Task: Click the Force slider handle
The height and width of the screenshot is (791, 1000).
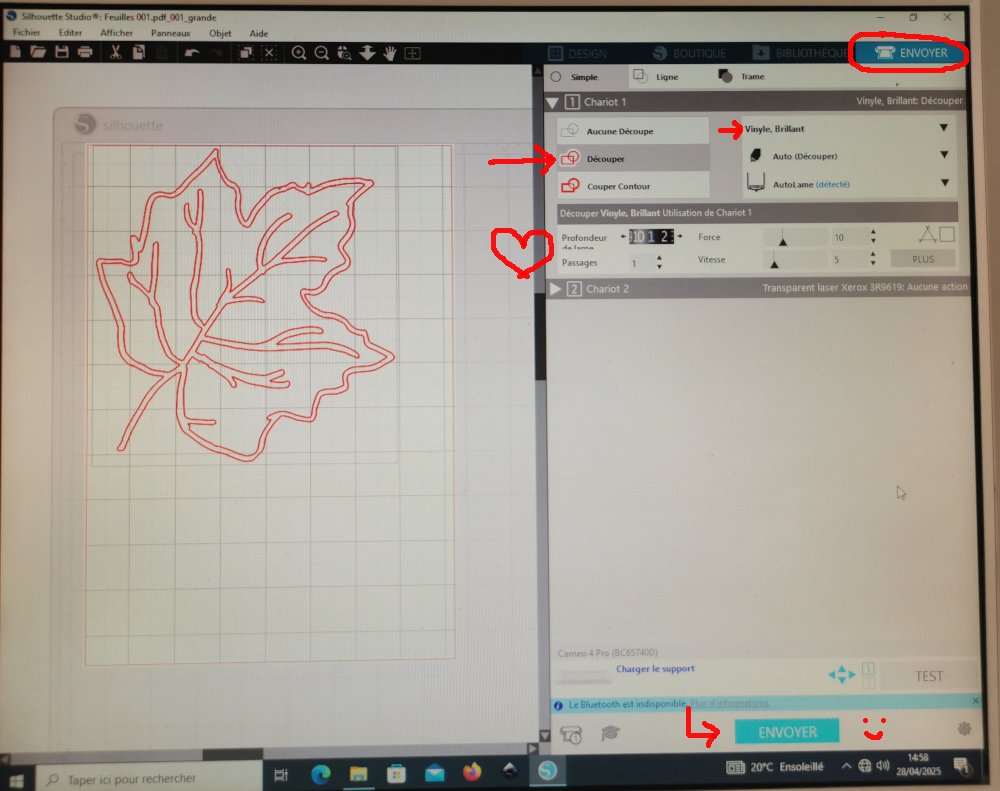Action: point(783,239)
